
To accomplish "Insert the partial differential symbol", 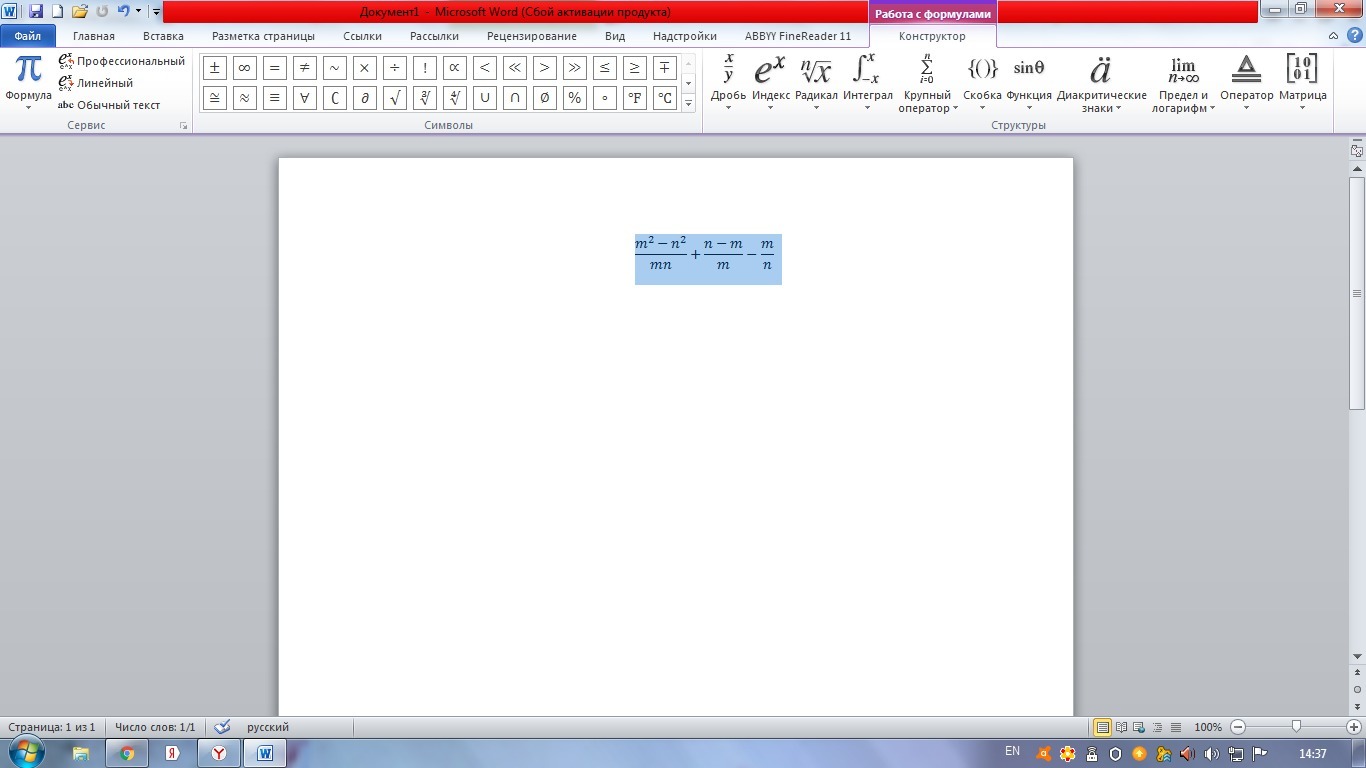I will coord(364,98).
